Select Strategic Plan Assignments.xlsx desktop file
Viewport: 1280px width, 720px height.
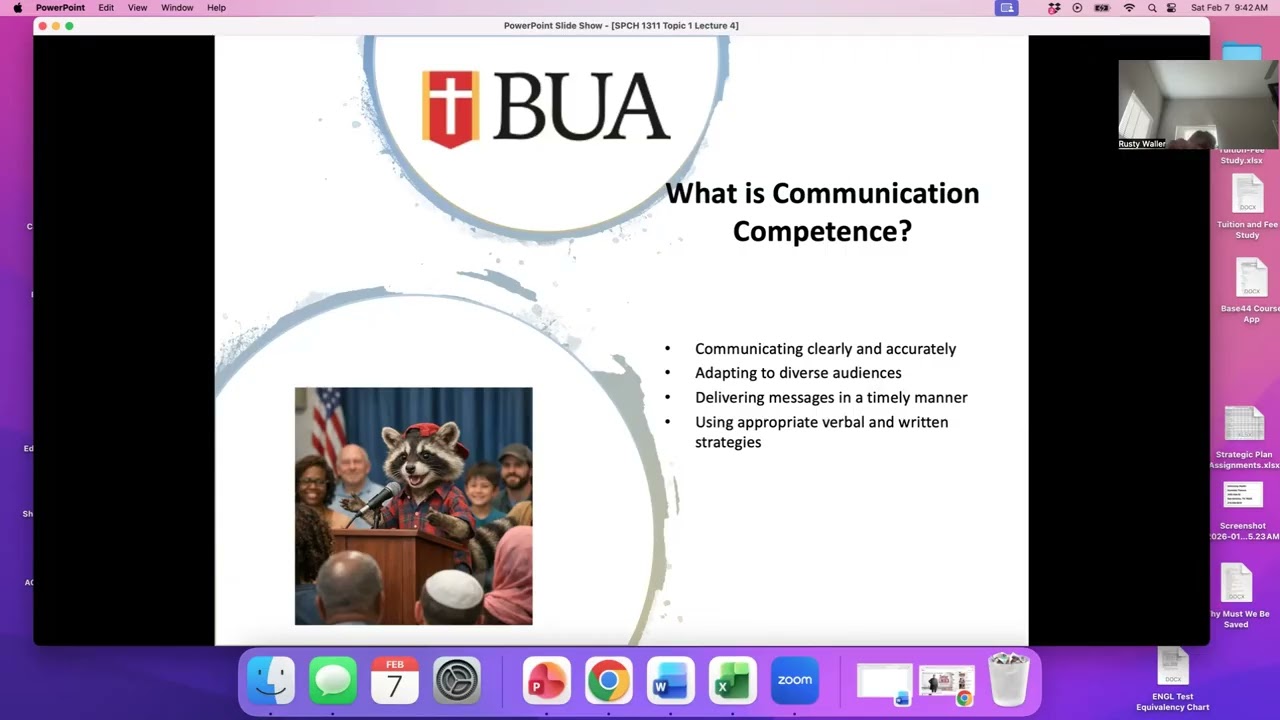pyautogui.click(x=1244, y=437)
